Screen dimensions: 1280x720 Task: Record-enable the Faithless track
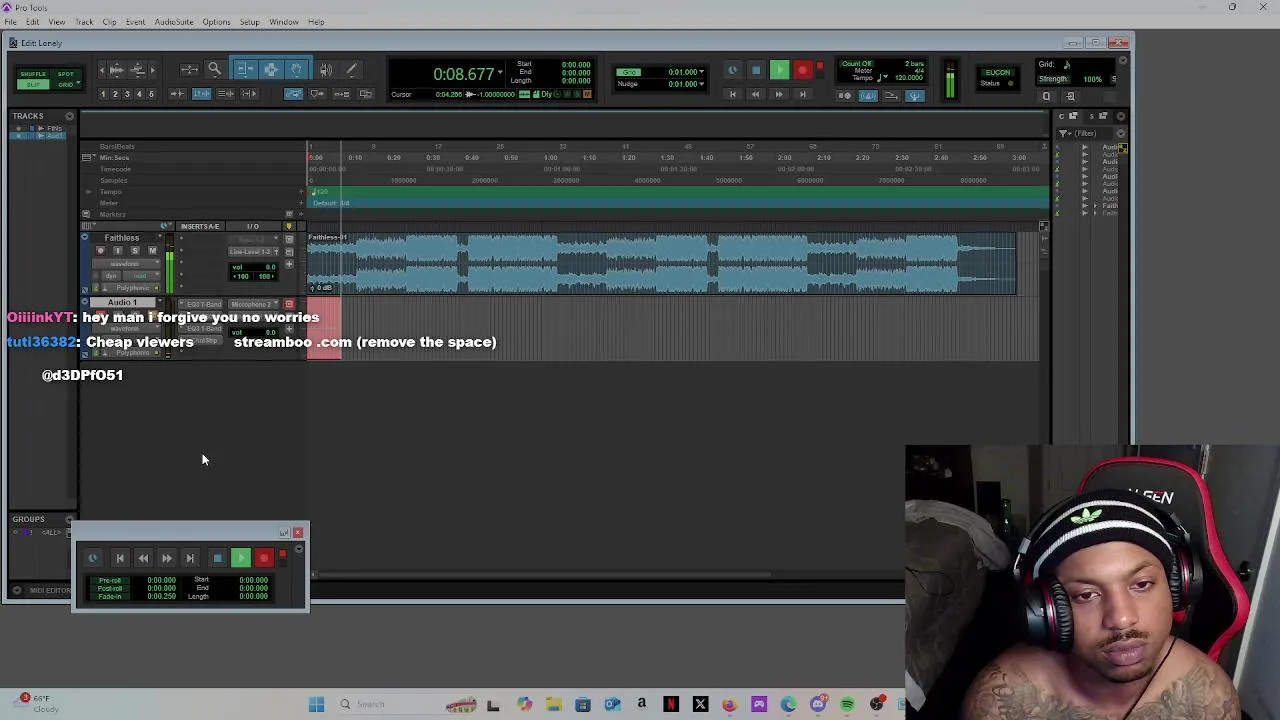click(100, 250)
